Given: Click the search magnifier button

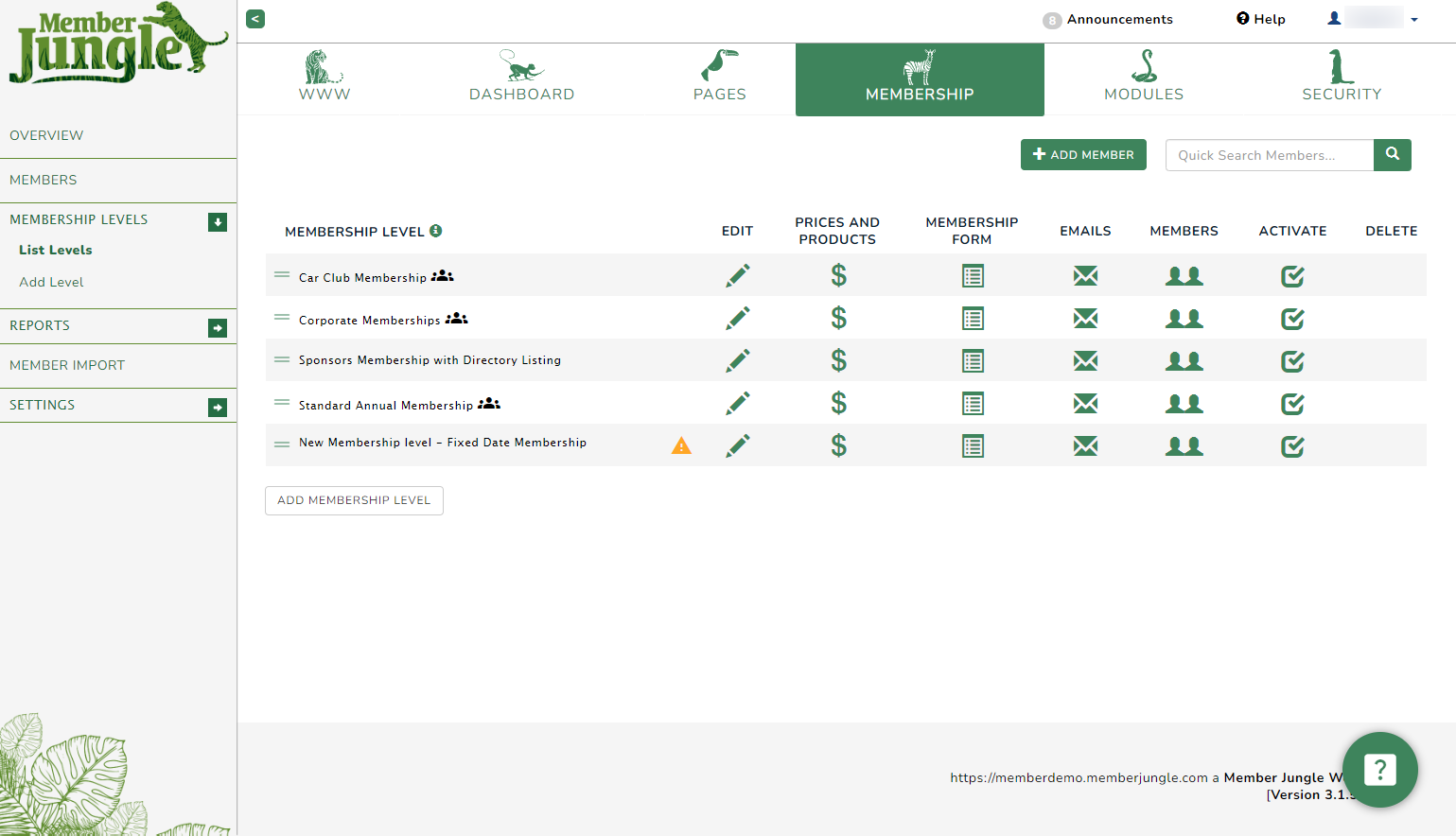Looking at the screenshot, I should tap(1392, 155).
